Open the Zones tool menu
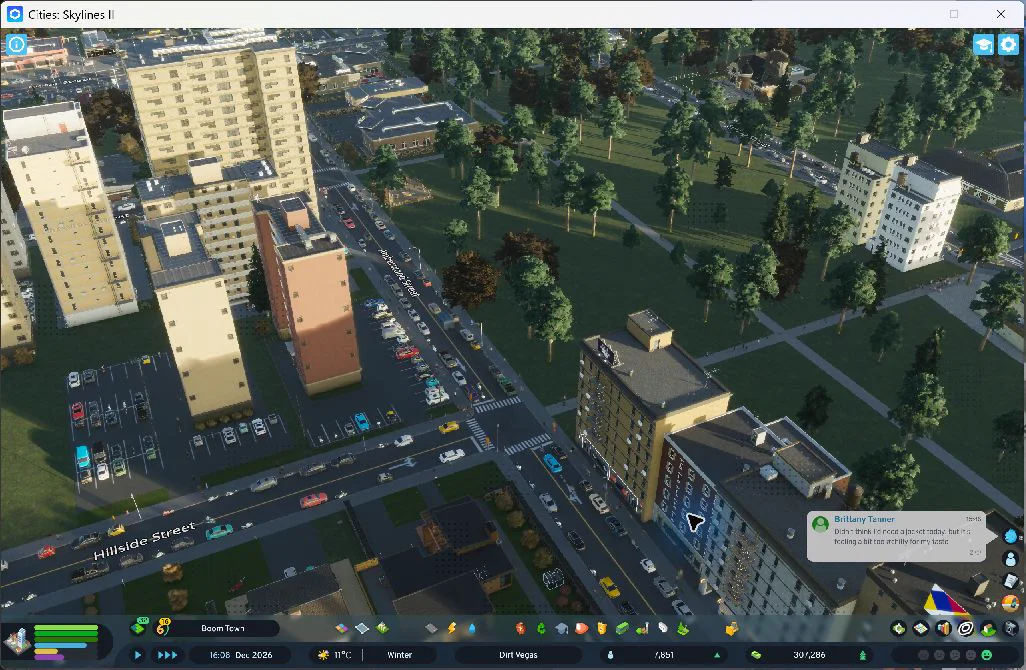Screen dimensions: 1026x670 [342, 628]
